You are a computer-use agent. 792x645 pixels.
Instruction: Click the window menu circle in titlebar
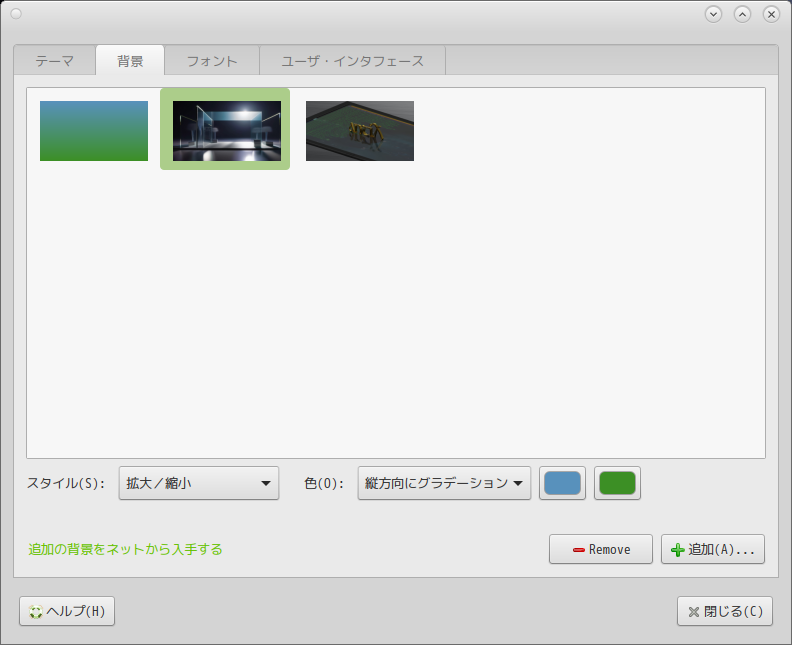(x=16, y=14)
